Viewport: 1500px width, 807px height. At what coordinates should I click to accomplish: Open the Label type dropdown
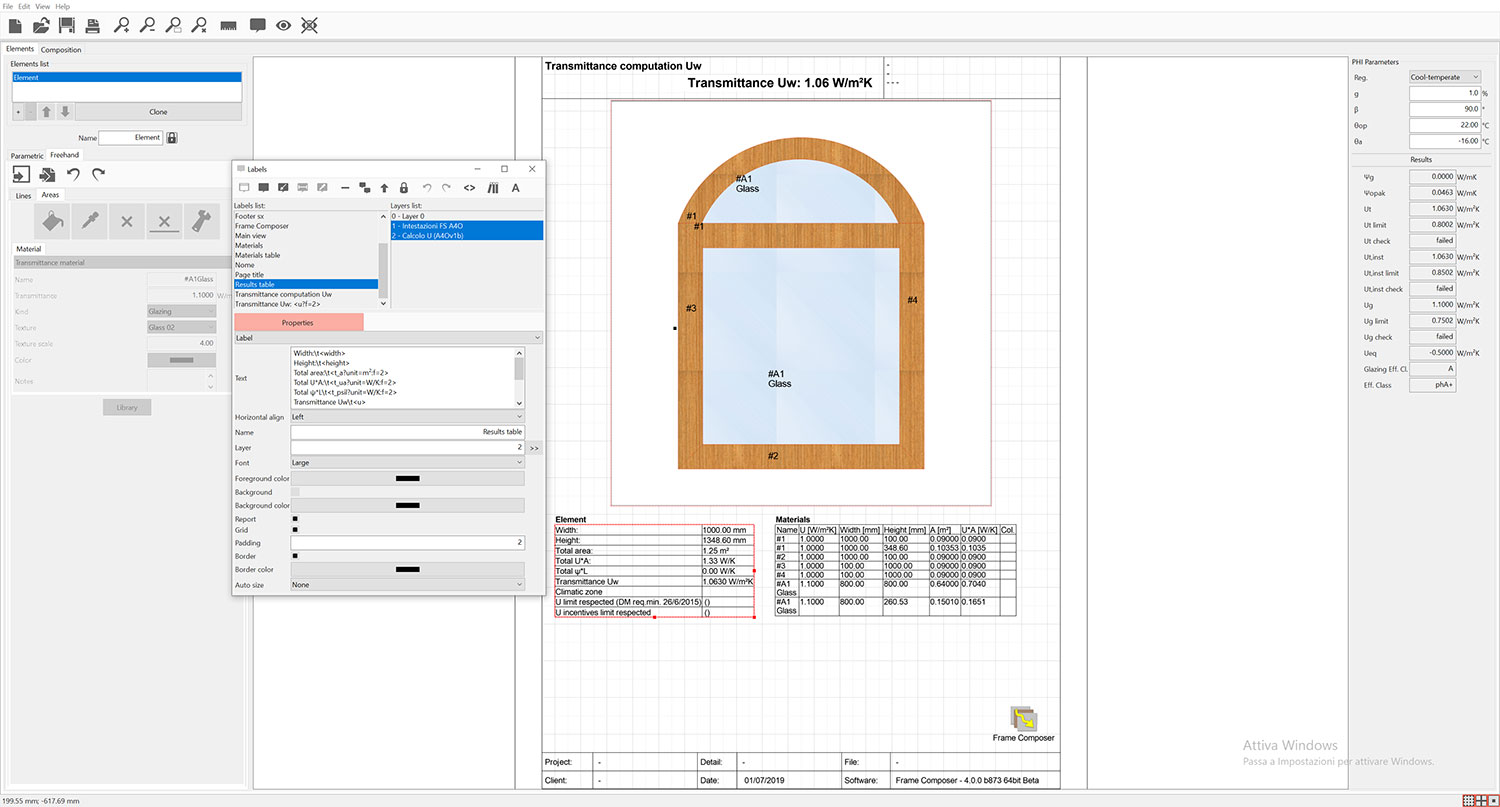388,338
